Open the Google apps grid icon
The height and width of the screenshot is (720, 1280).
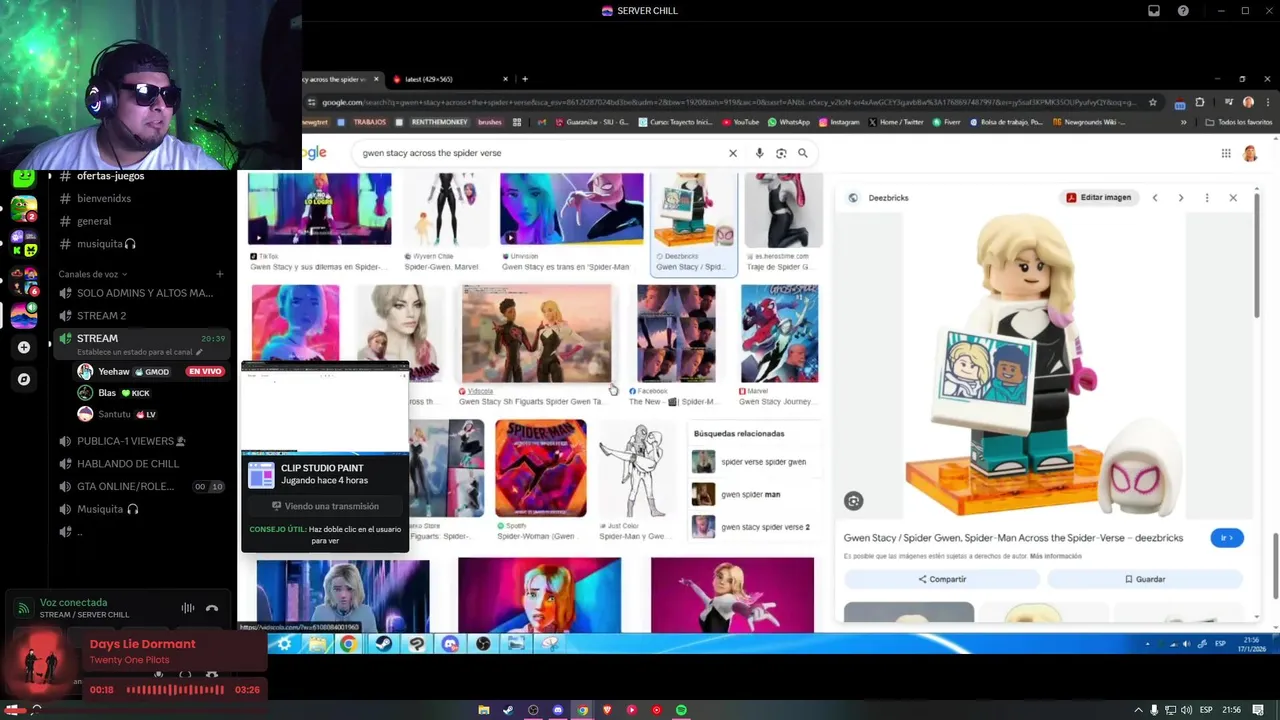[1226, 153]
